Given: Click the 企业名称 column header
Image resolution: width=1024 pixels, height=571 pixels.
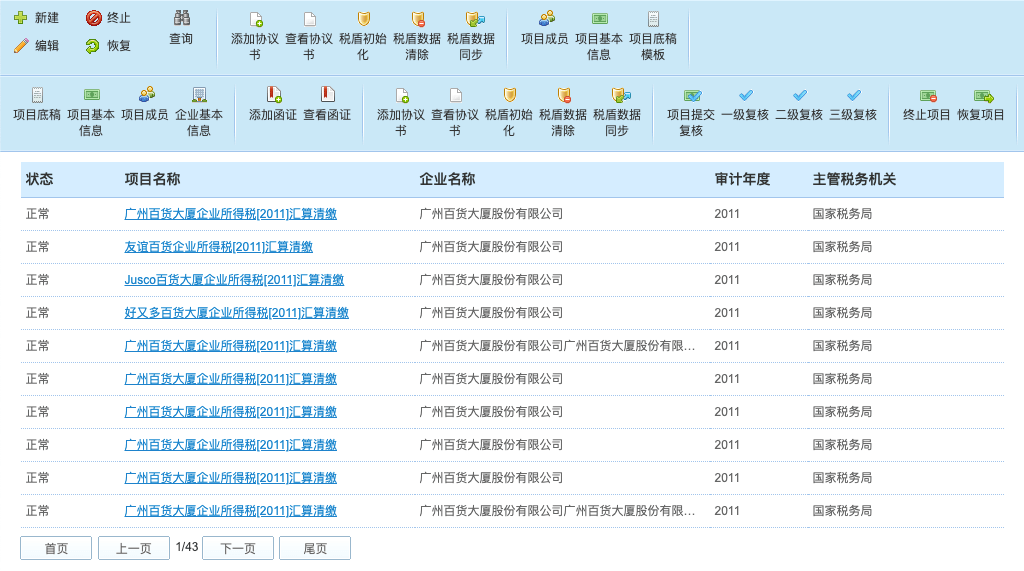Looking at the screenshot, I should 447,179.
